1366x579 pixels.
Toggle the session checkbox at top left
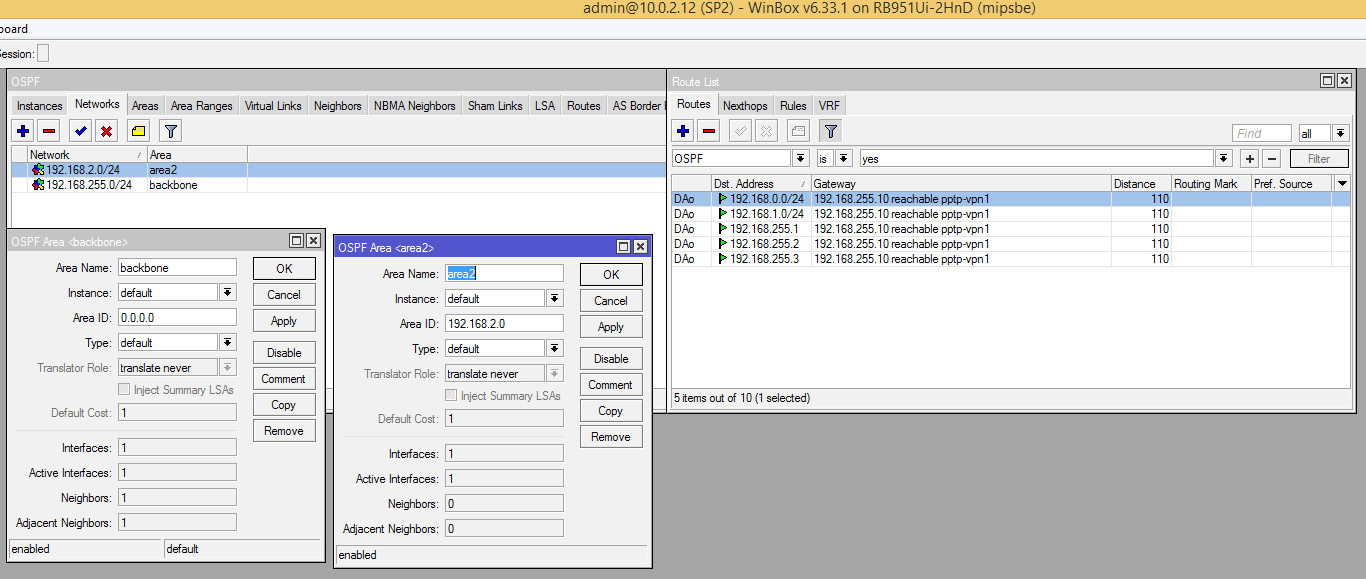(43, 54)
